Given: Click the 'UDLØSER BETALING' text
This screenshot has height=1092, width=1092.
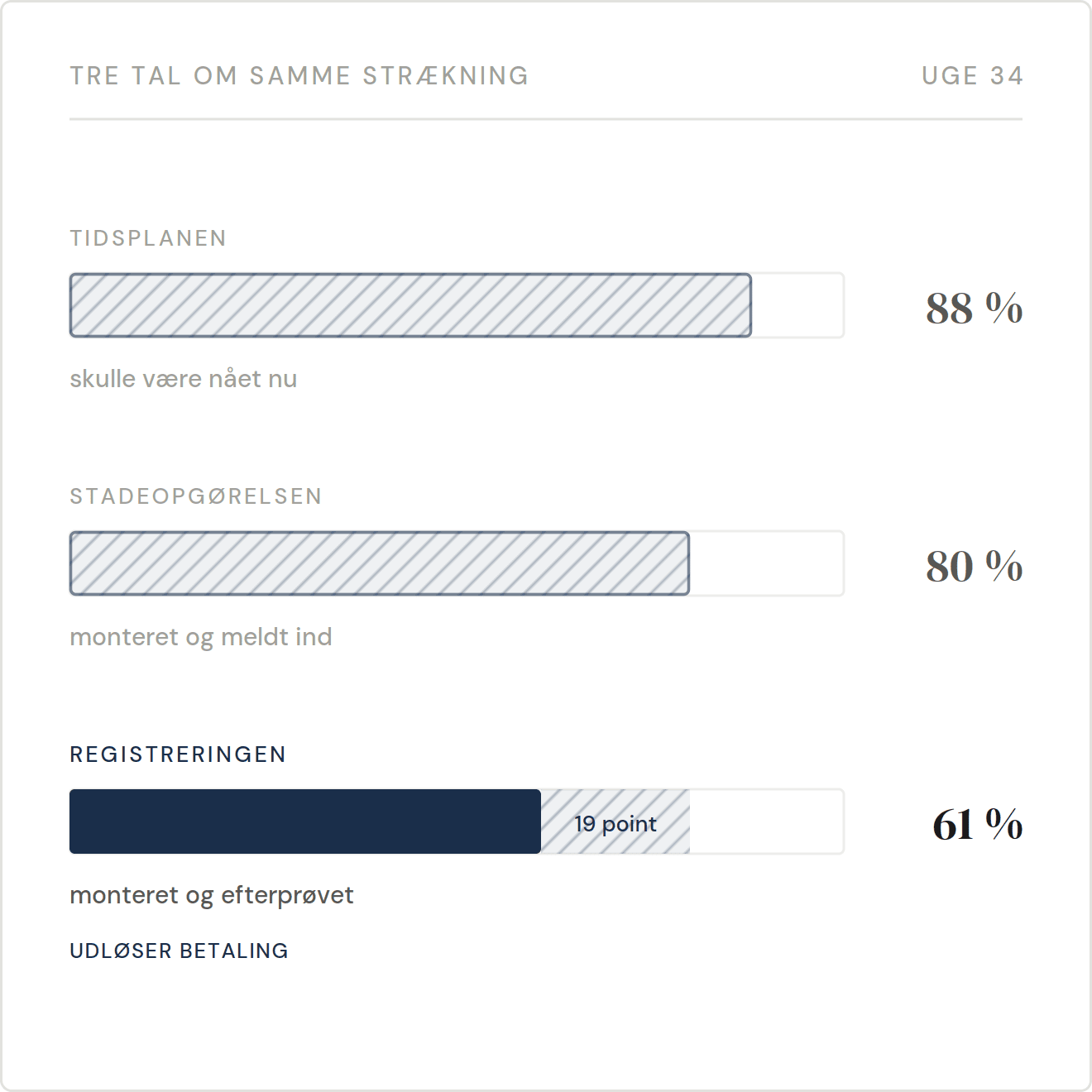Looking at the screenshot, I should [179, 951].
